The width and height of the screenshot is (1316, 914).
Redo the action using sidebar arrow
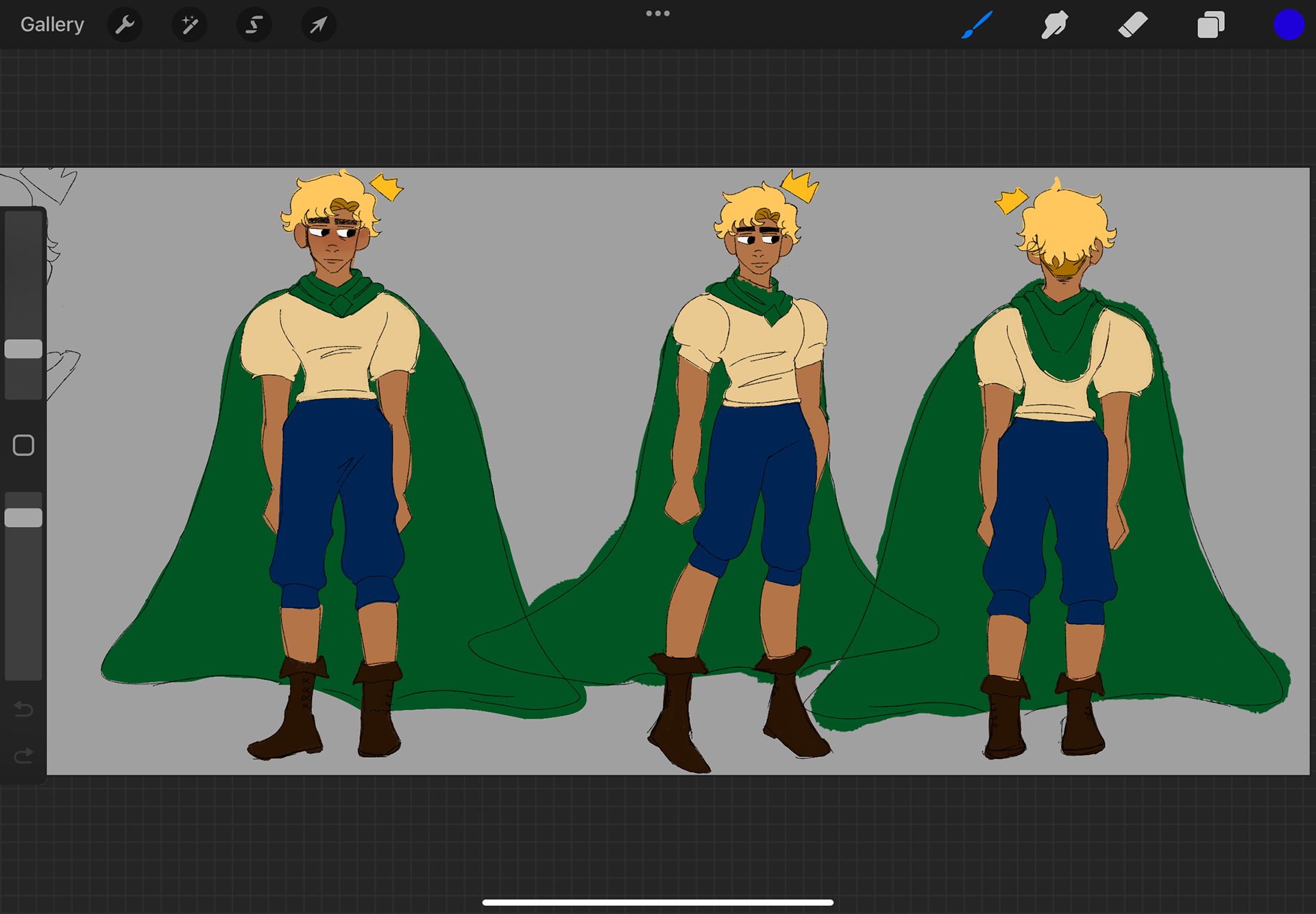coord(23,755)
